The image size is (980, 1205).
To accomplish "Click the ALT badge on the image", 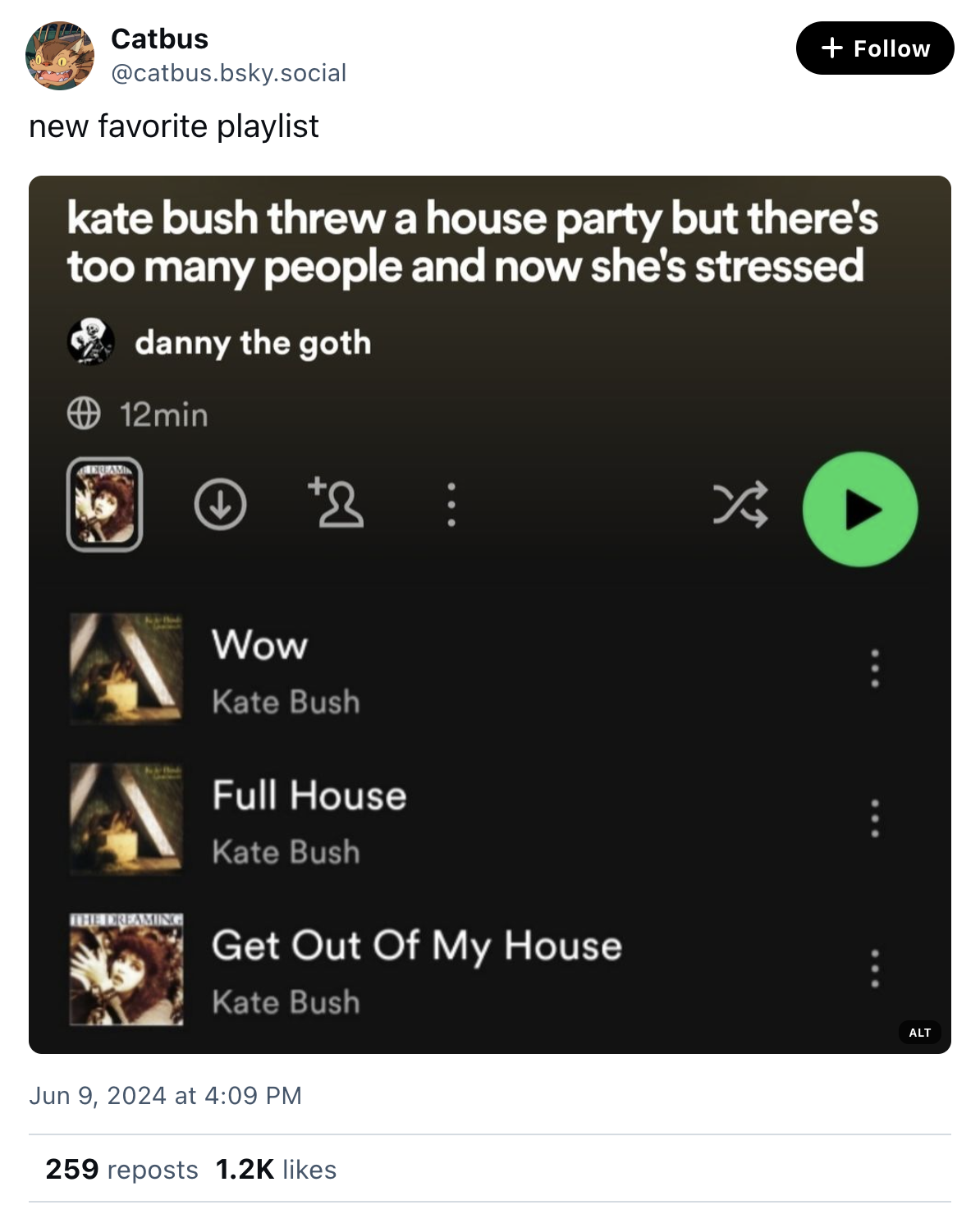I will pos(920,1033).
